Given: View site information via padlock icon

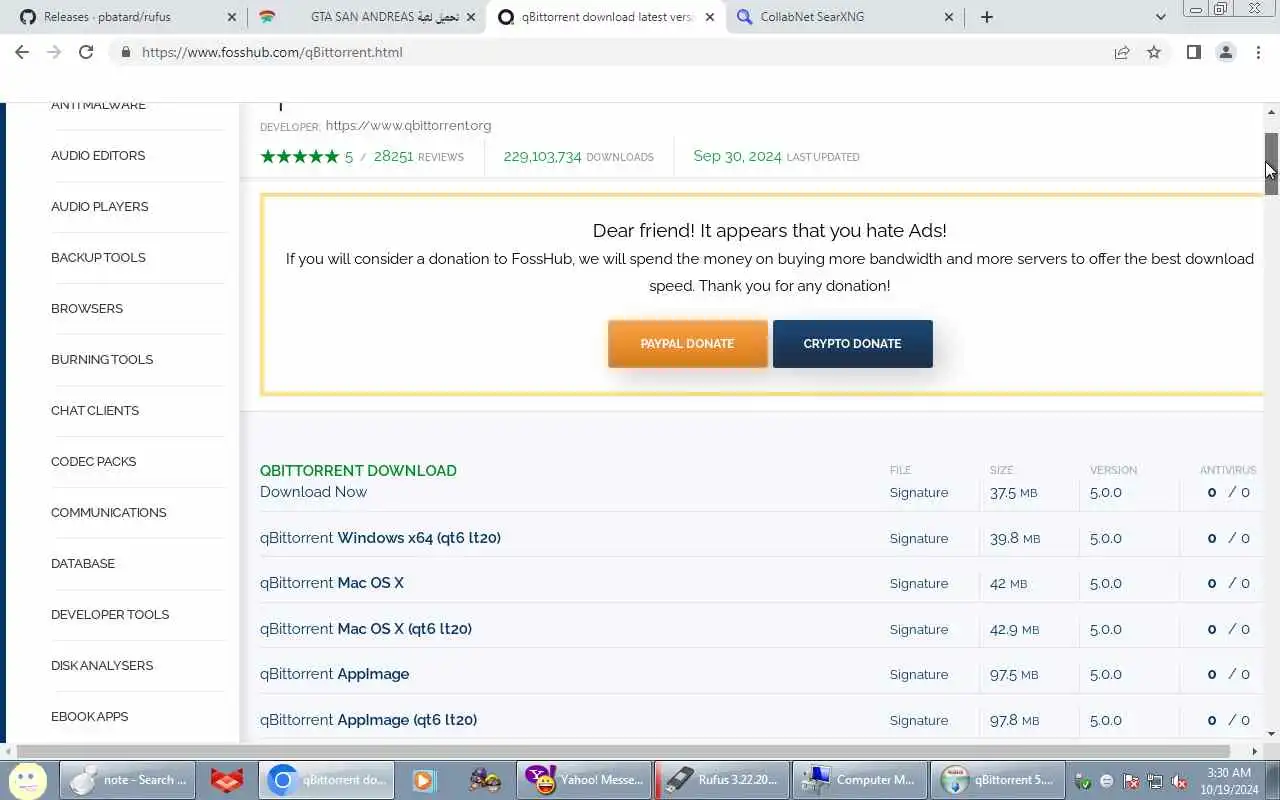Looking at the screenshot, I should (x=125, y=52).
